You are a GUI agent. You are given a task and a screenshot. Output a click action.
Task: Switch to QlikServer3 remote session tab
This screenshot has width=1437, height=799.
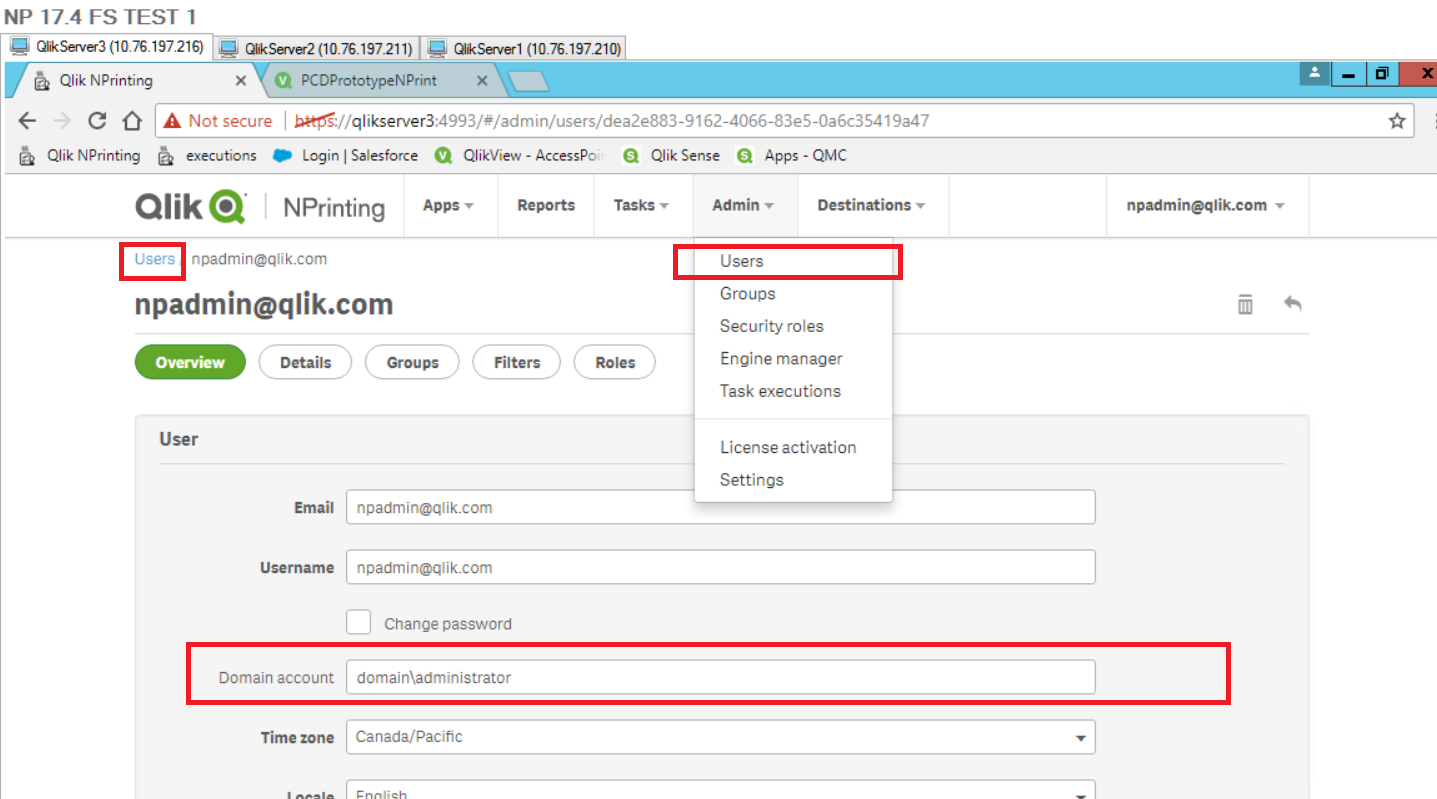[x=108, y=47]
